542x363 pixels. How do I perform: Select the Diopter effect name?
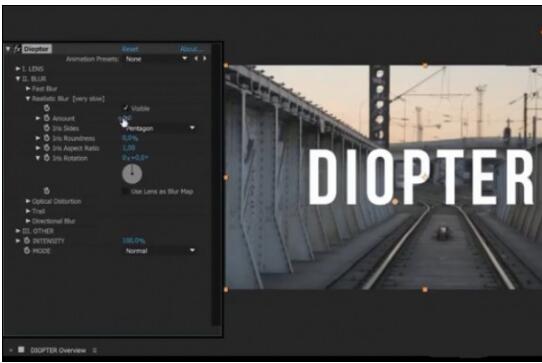point(37,49)
